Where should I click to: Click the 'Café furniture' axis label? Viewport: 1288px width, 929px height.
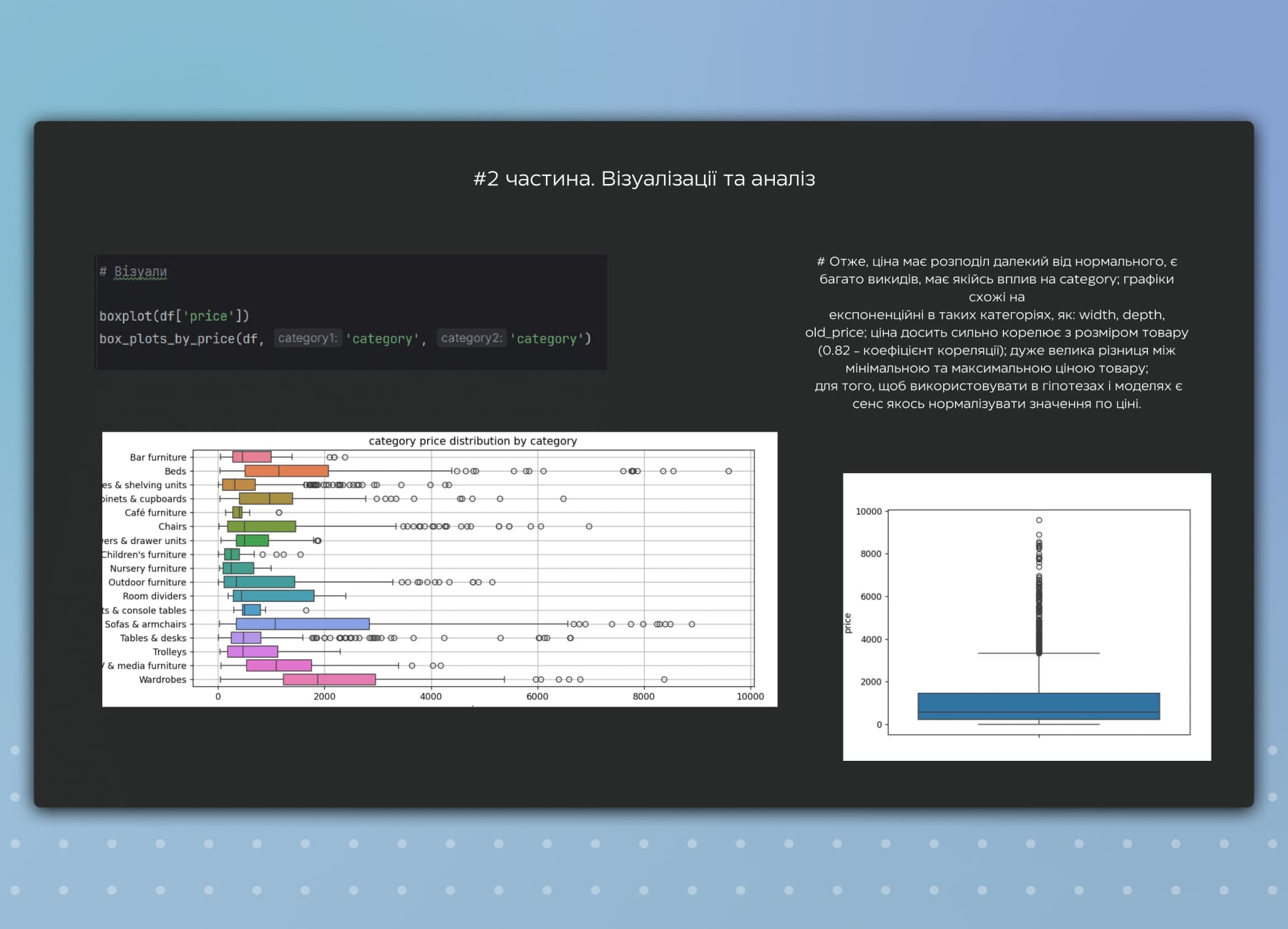(x=155, y=512)
